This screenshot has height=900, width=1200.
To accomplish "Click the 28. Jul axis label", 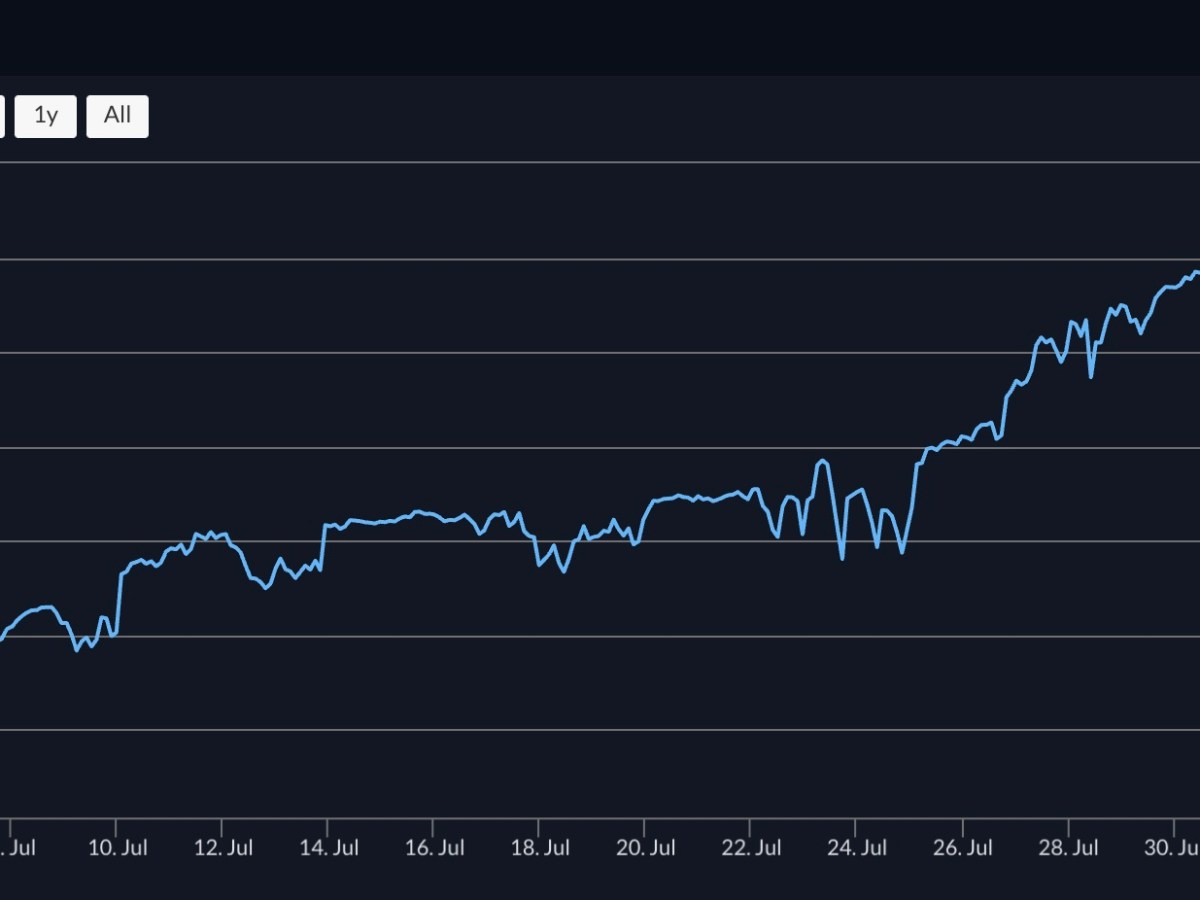I will coord(1069,847).
